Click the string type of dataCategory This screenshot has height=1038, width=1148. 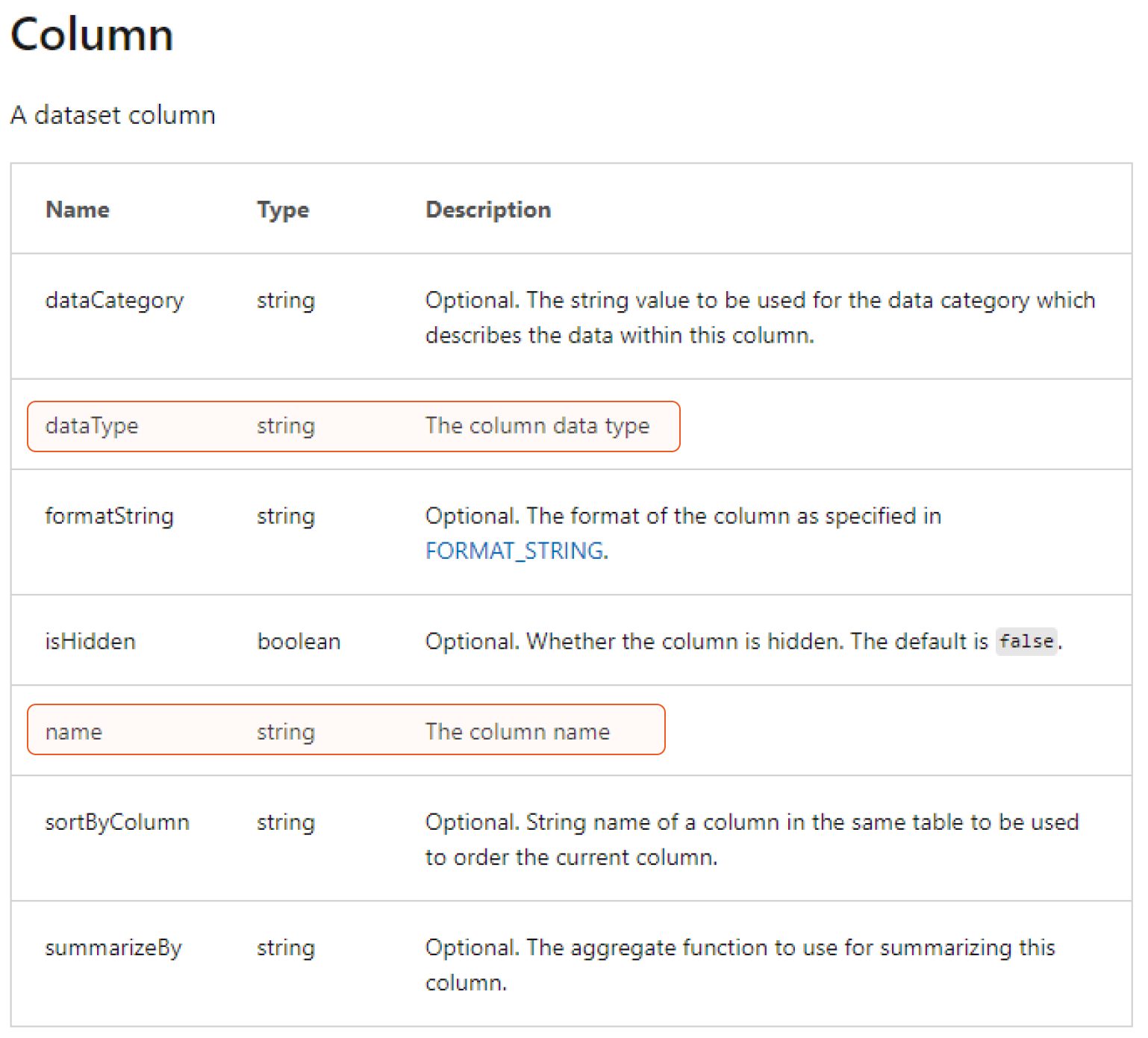(286, 300)
